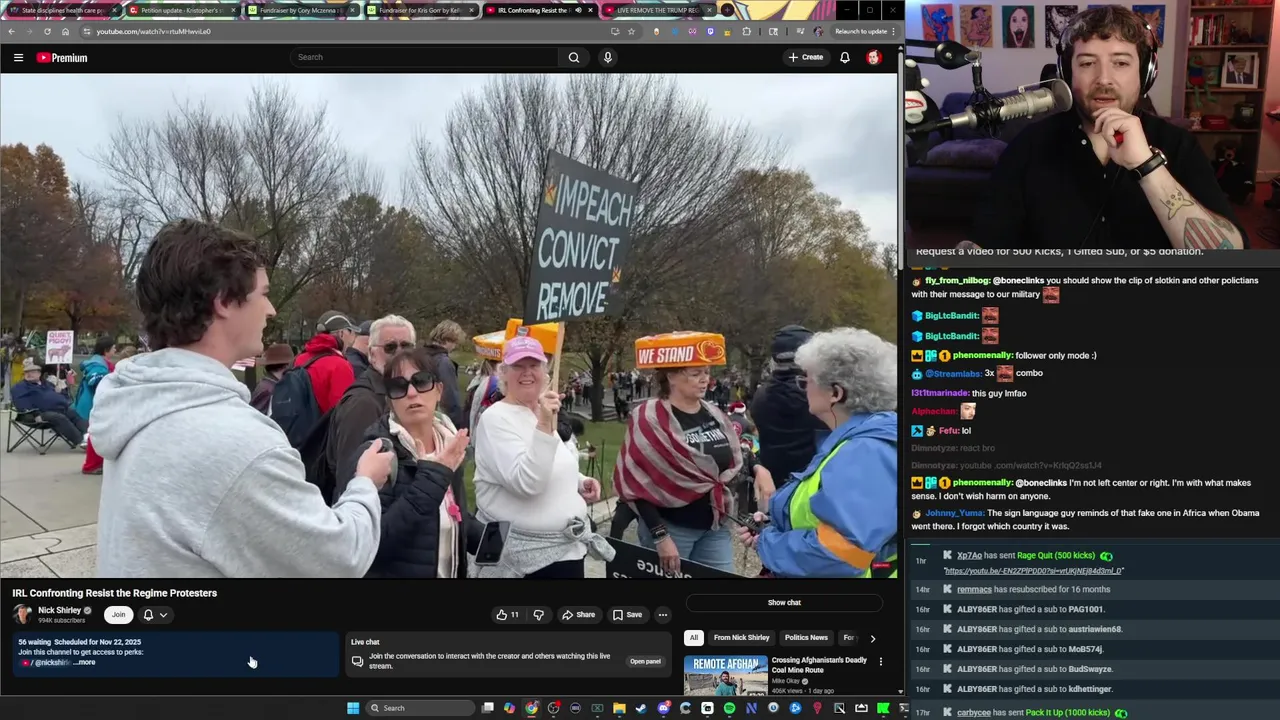Click username fly_from_nilbog in chat
The height and width of the screenshot is (720, 1280).
pos(957,281)
